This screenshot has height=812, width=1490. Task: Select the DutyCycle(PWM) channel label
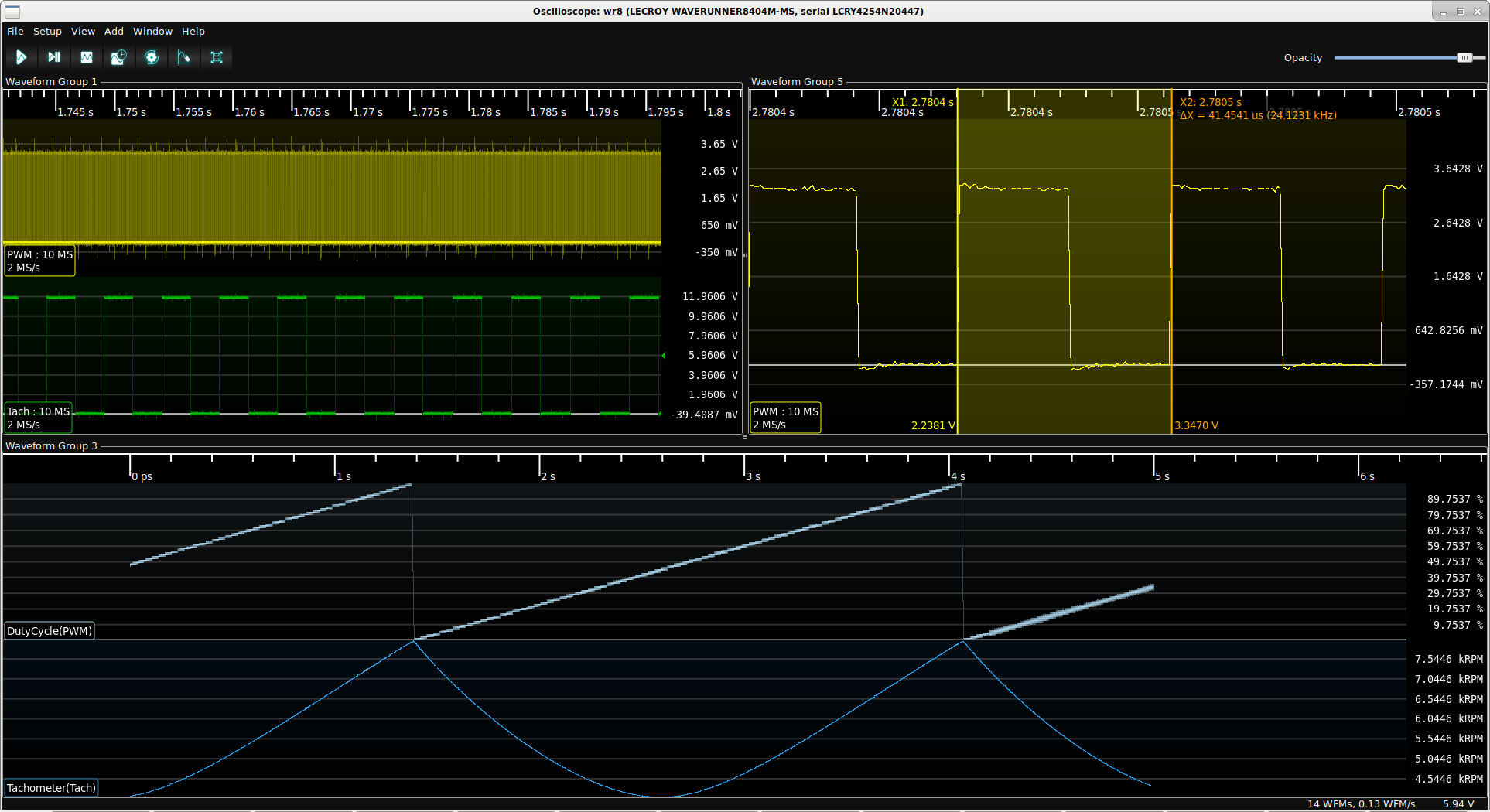coord(50,631)
